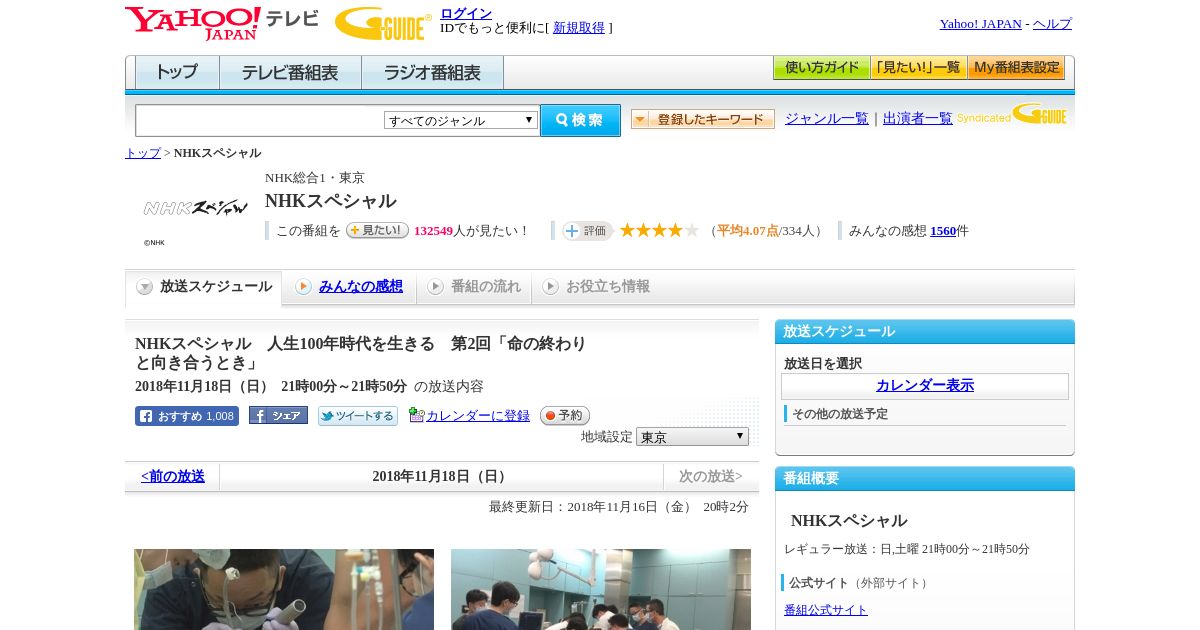1200x630 pixels.
Task: Click the G-Guide logo in header
Action: (383, 23)
